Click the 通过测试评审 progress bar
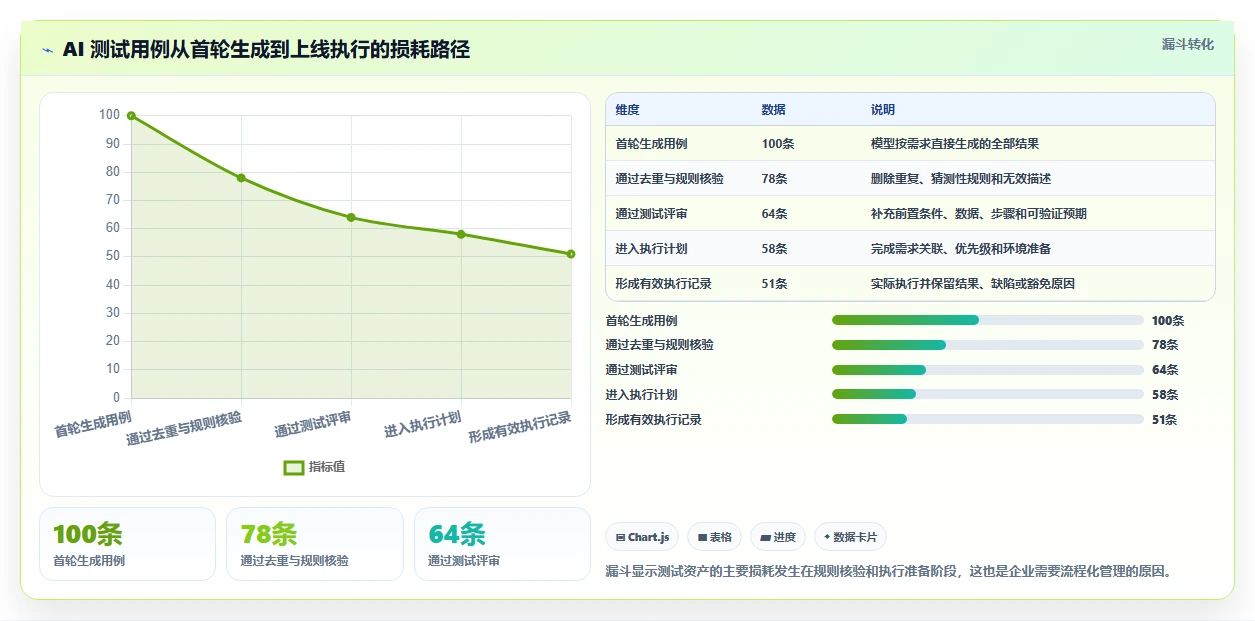The height and width of the screenshot is (621, 1255). (x=988, y=370)
